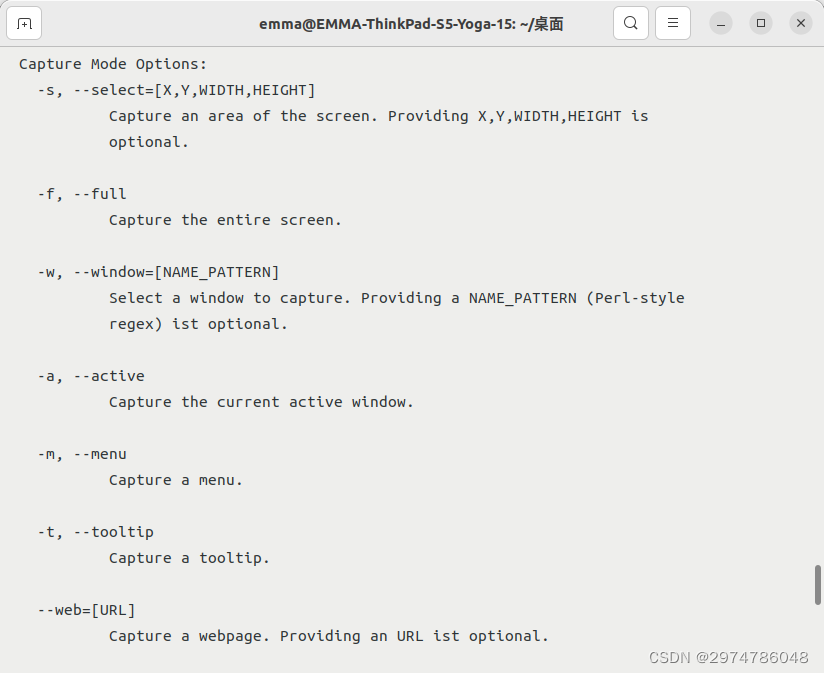The image size is (824, 673).
Task: Click the search icon in header bar
Action: pos(631,23)
